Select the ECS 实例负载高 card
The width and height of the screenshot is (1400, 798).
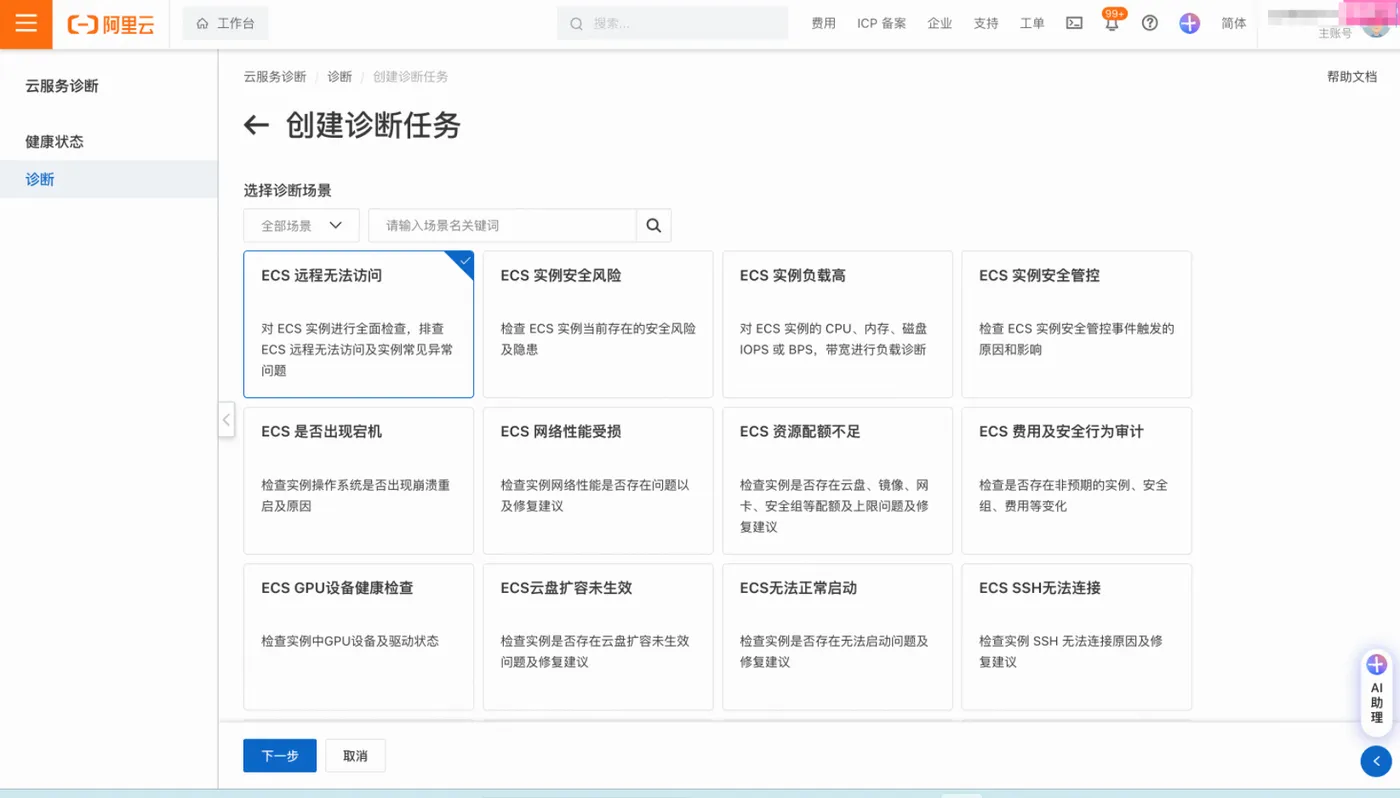coord(837,324)
